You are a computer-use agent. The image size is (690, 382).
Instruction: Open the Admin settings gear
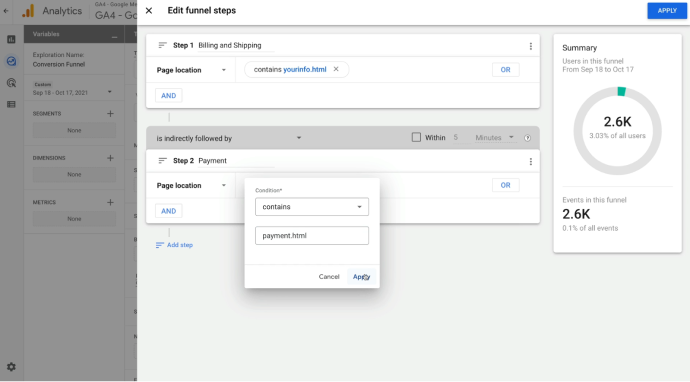11,367
